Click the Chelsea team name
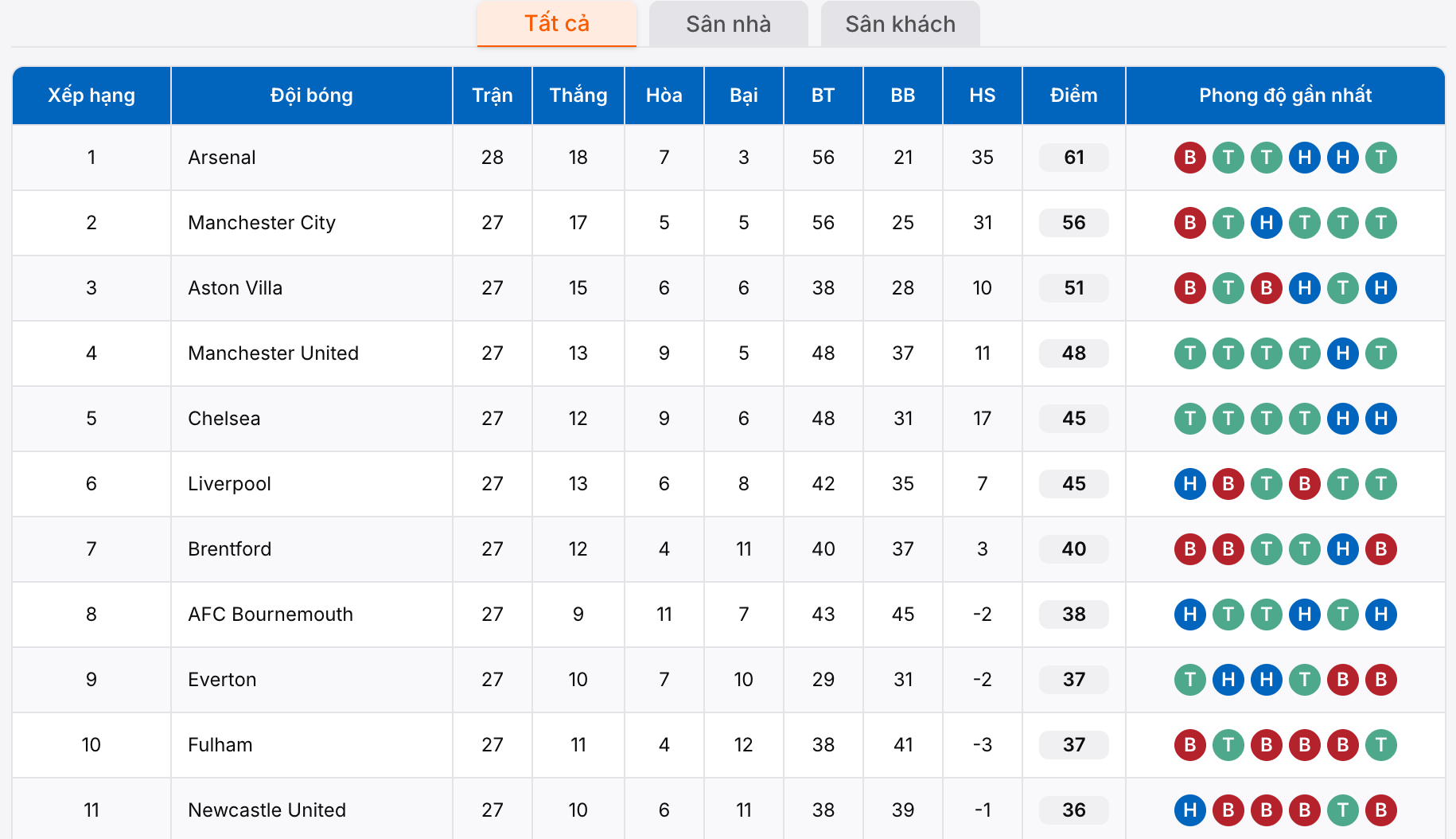Image resolution: width=1456 pixels, height=839 pixels. point(224,419)
